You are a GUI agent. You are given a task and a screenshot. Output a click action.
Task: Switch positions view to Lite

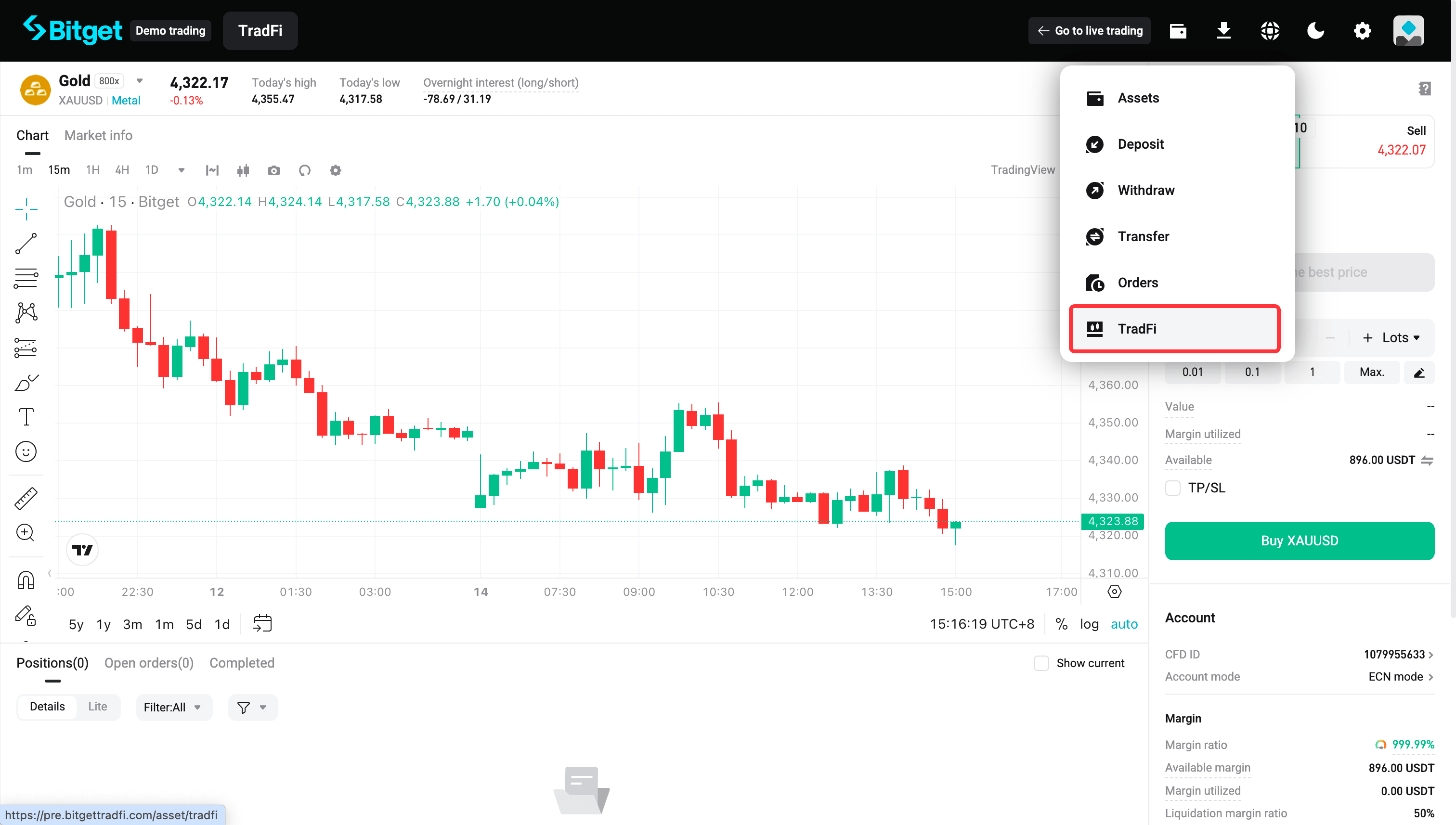pos(97,707)
